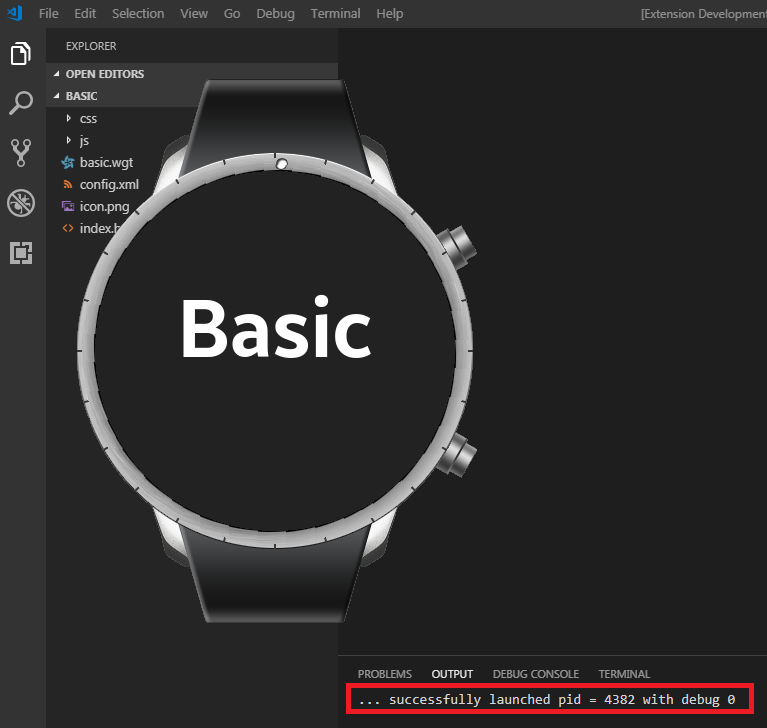This screenshot has height=728, width=767.
Task: Expand the js folder
Action: [x=84, y=141]
